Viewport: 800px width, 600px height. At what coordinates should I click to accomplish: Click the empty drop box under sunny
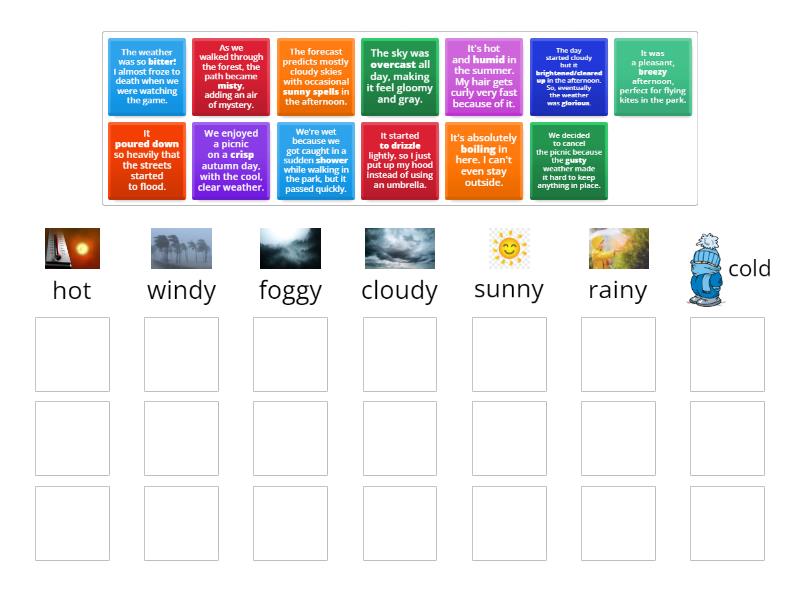click(x=509, y=353)
